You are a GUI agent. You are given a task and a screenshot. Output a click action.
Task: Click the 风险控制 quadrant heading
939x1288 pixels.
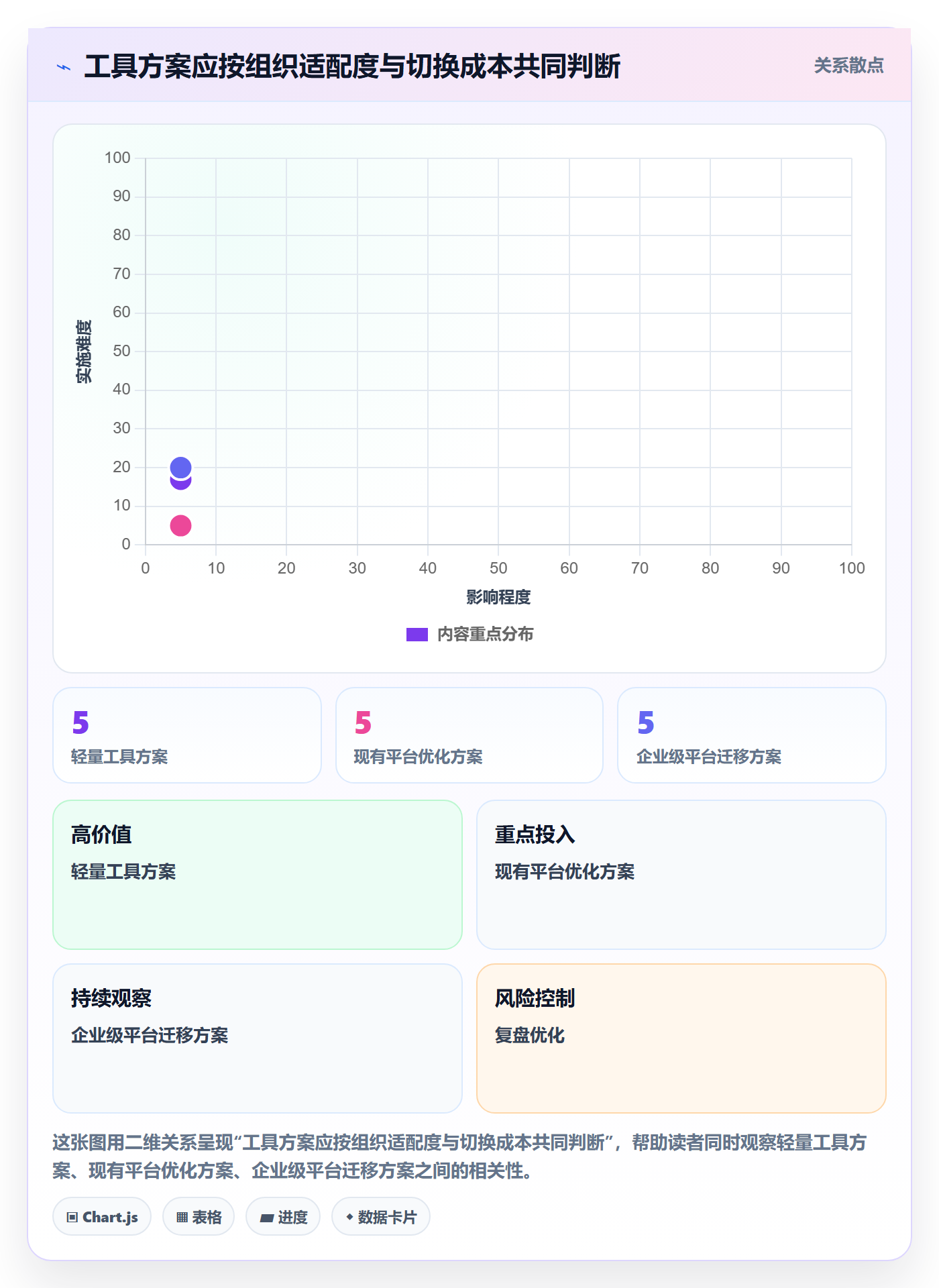535,998
